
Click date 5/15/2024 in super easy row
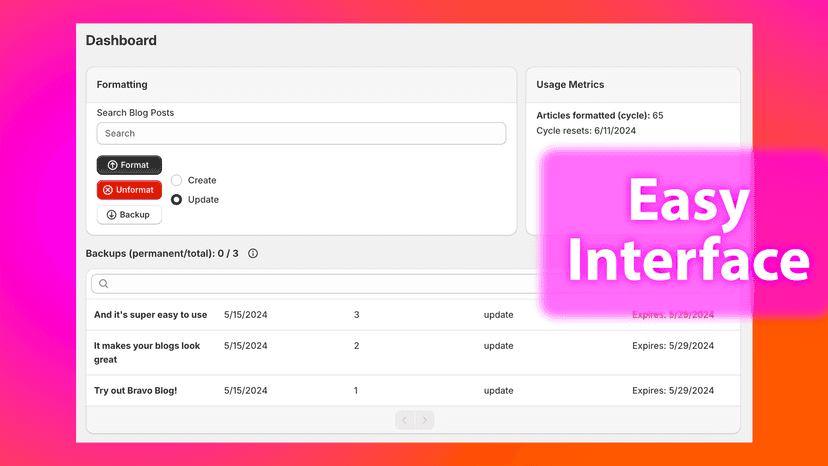[246, 315]
